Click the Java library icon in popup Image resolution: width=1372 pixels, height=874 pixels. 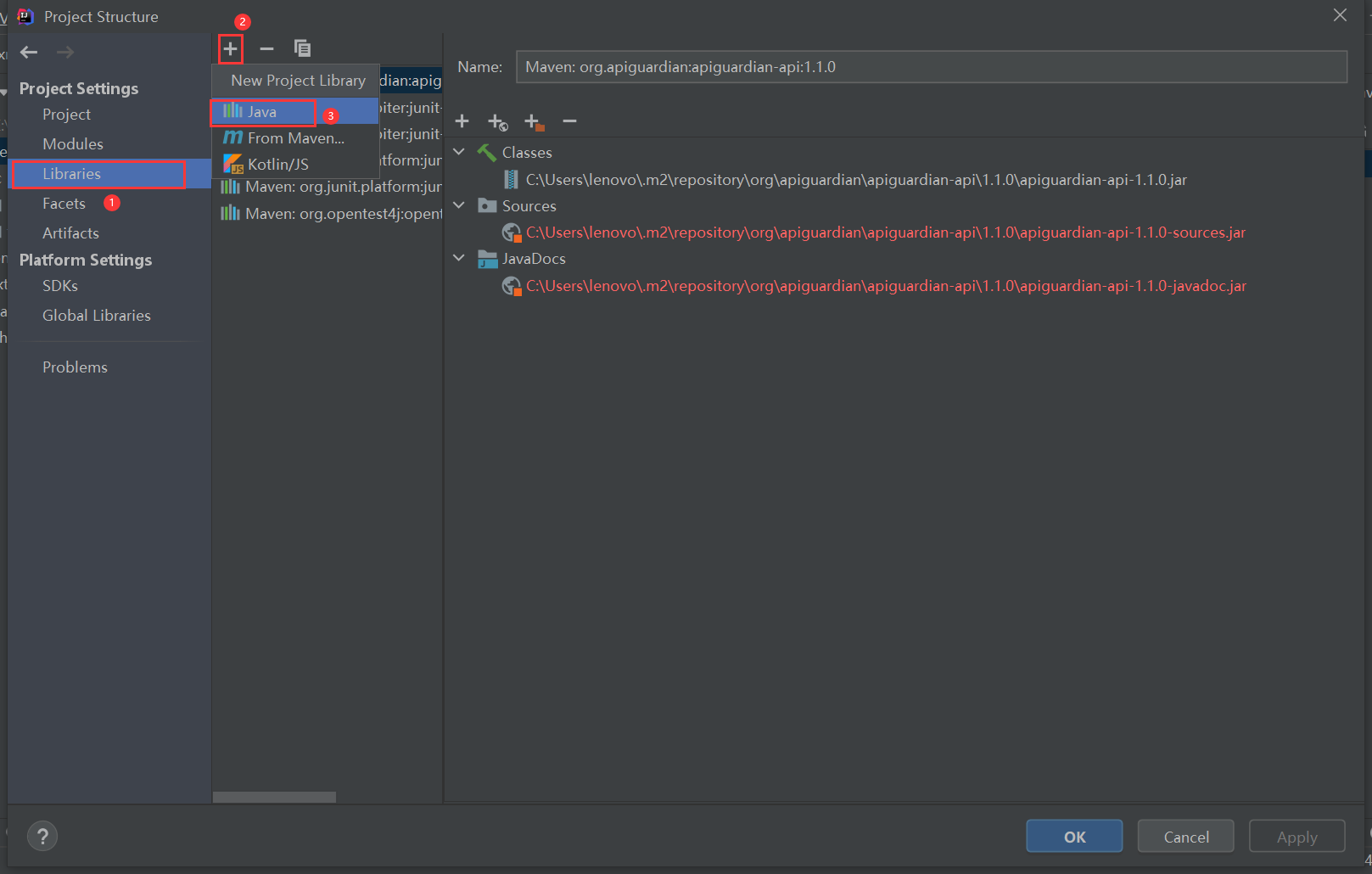click(x=232, y=111)
